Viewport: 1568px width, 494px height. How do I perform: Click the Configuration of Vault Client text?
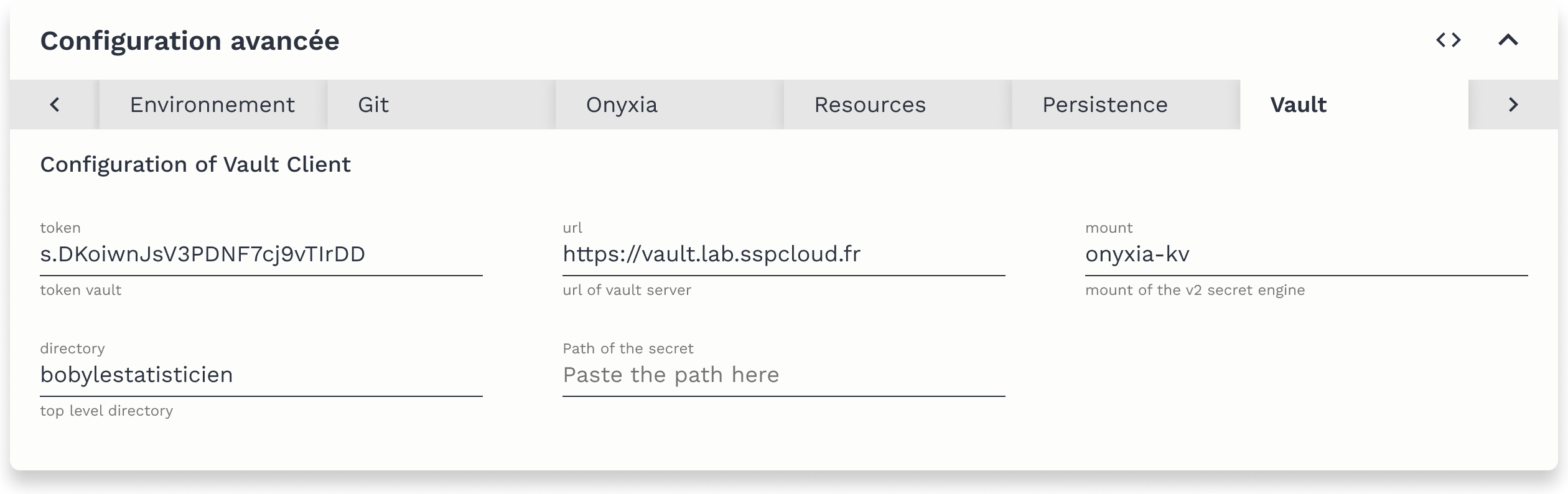tap(195, 165)
